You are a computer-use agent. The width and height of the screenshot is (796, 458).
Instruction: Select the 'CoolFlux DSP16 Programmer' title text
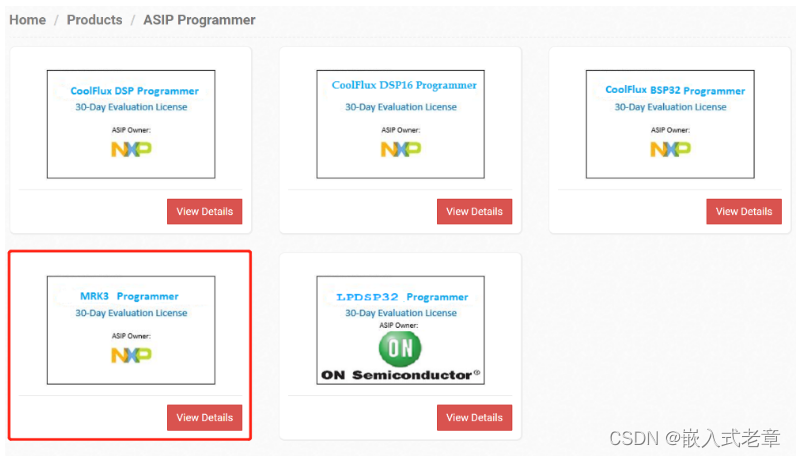(404, 85)
